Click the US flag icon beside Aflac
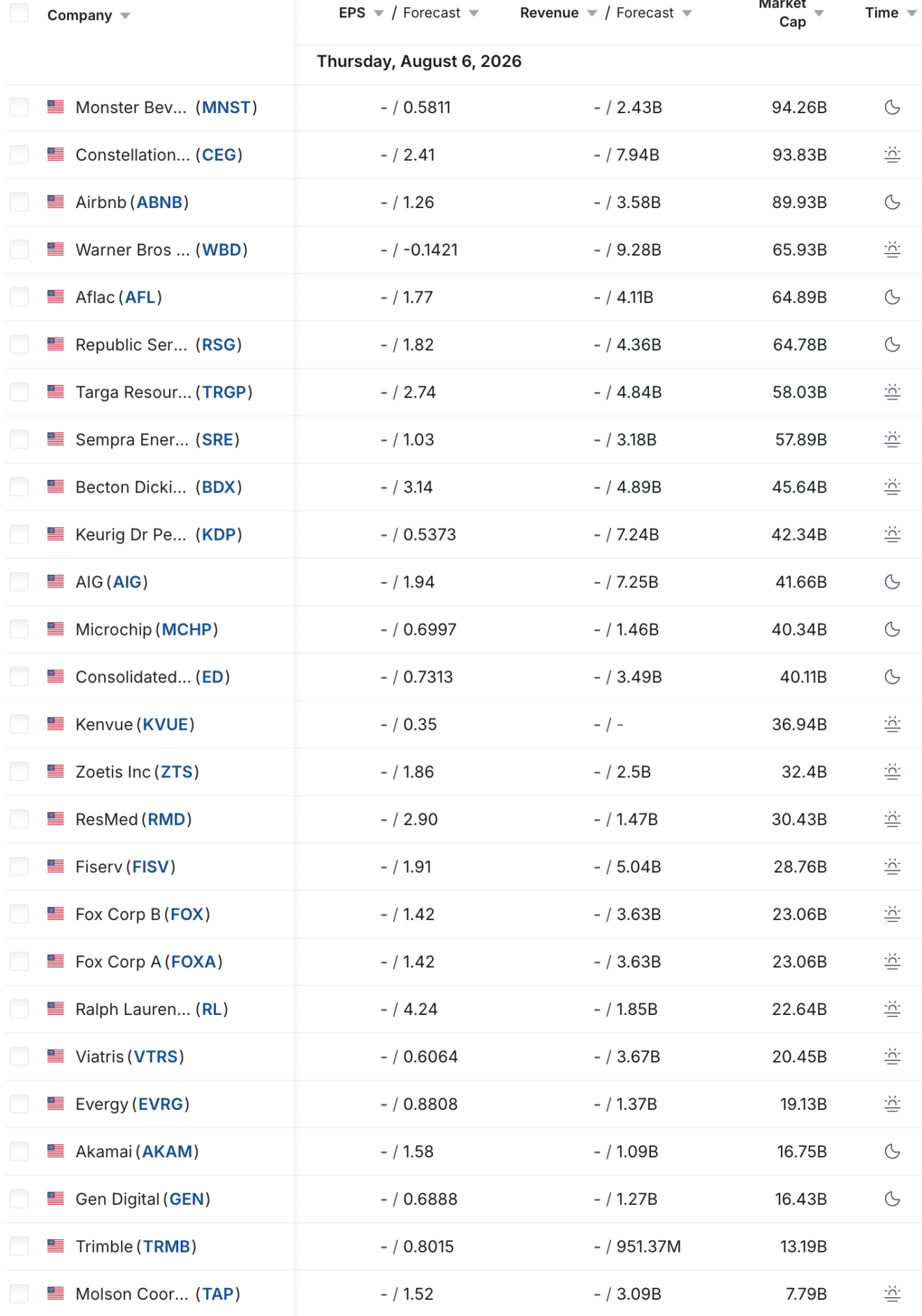922x1316 pixels. (56, 297)
